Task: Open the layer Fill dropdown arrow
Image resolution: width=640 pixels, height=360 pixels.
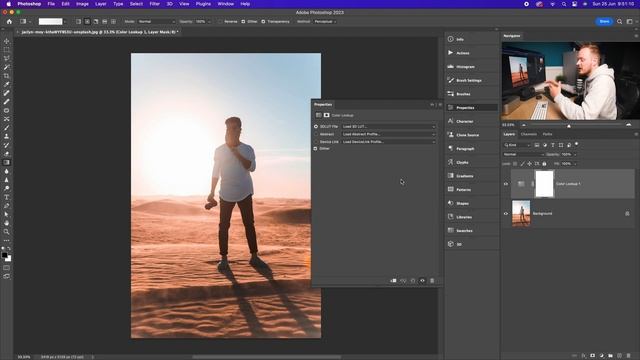Action: 575,164
